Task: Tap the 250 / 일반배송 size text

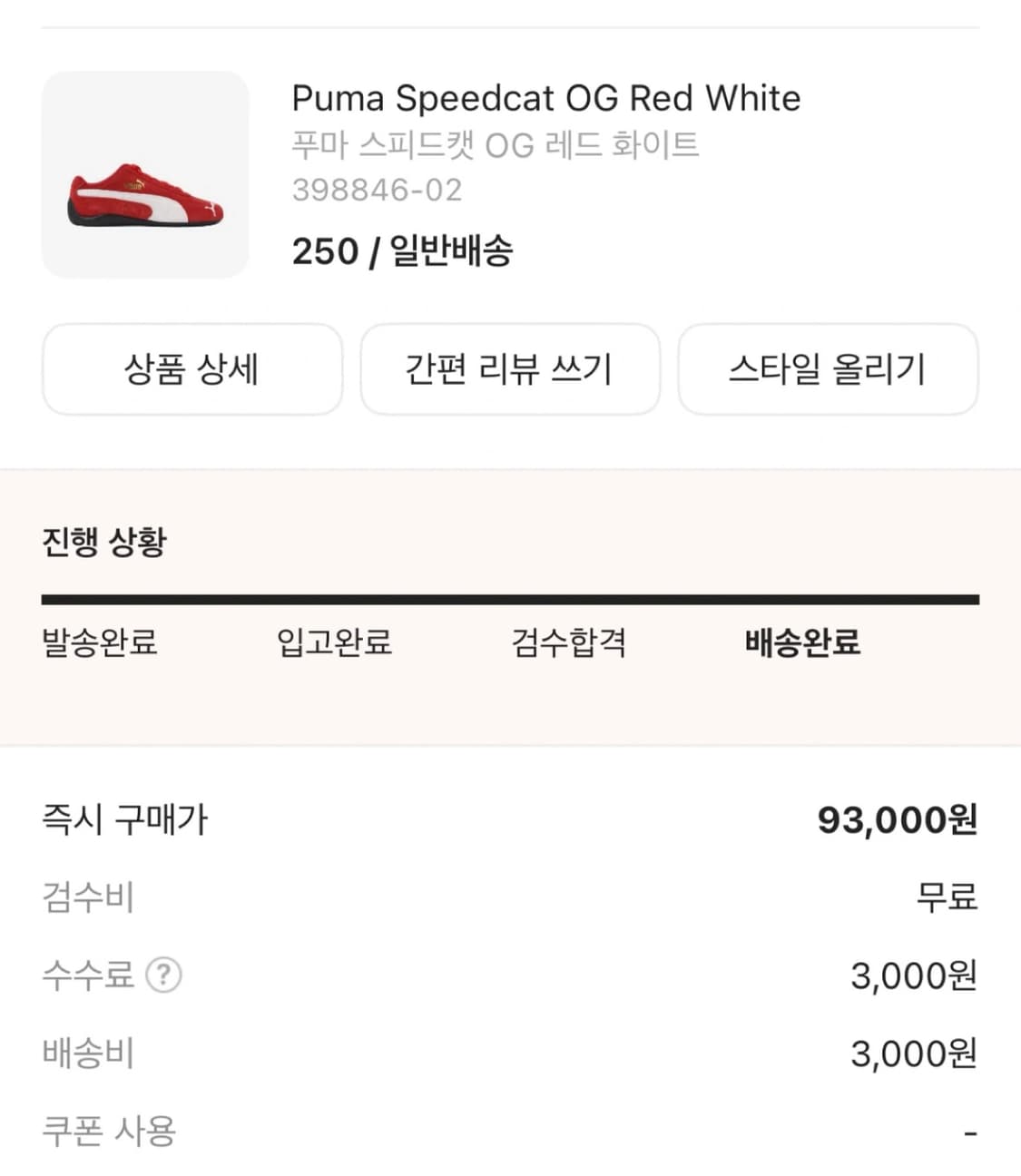Action: click(x=402, y=251)
